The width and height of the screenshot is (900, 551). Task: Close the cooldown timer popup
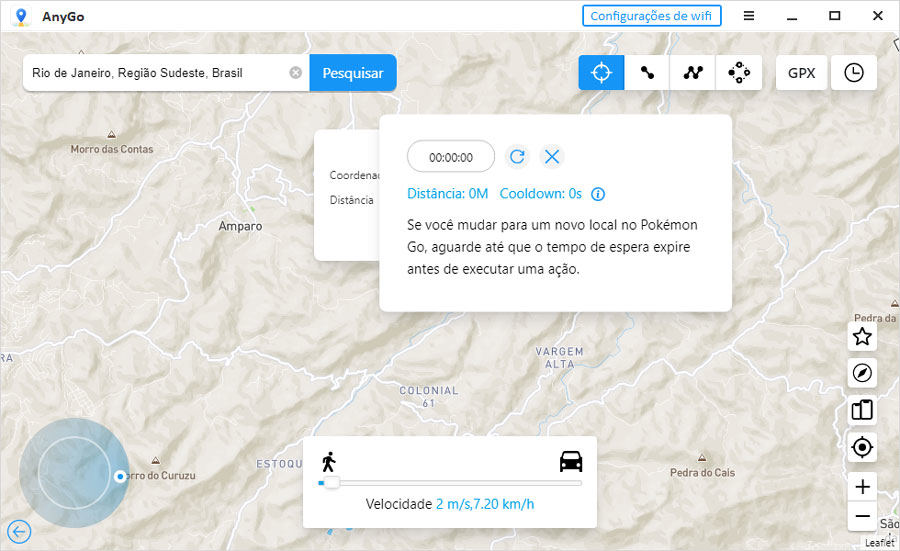click(x=552, y=156)
